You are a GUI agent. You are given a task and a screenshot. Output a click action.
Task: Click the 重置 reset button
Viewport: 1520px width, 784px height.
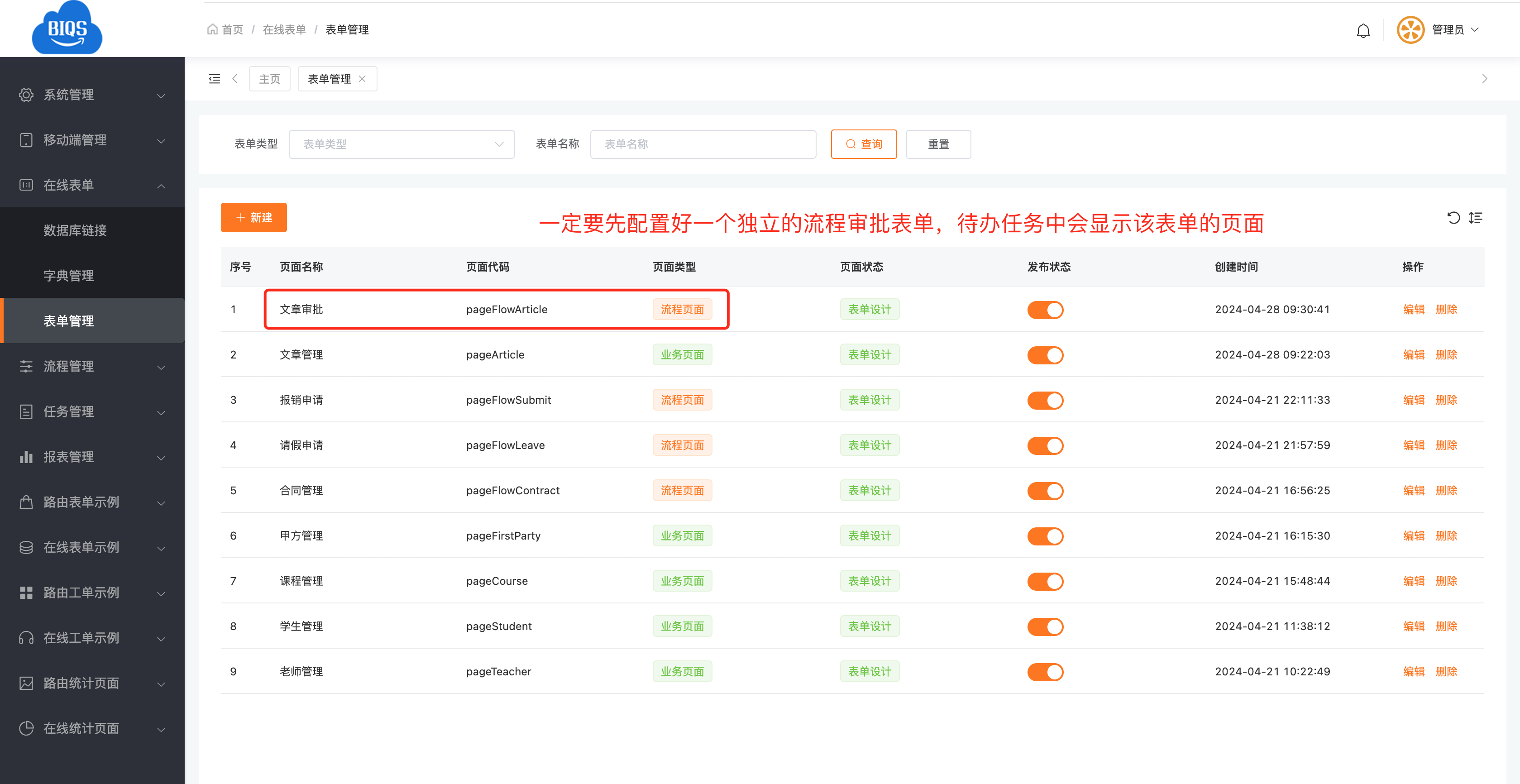coord(938,144)
